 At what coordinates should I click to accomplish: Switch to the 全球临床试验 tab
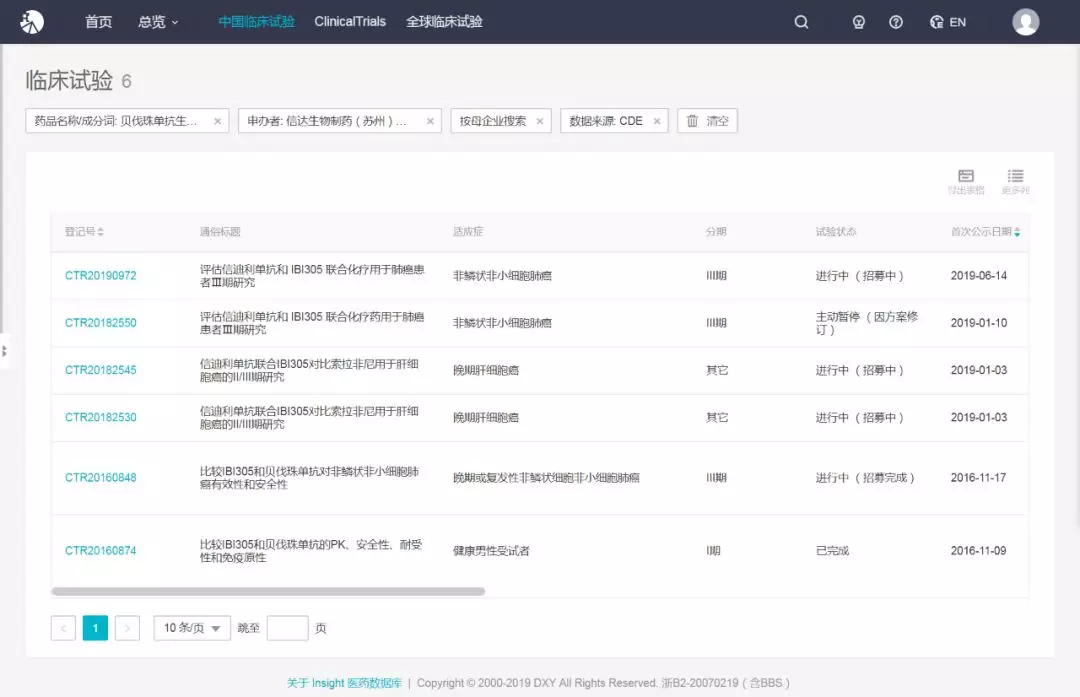coord(444,22)
